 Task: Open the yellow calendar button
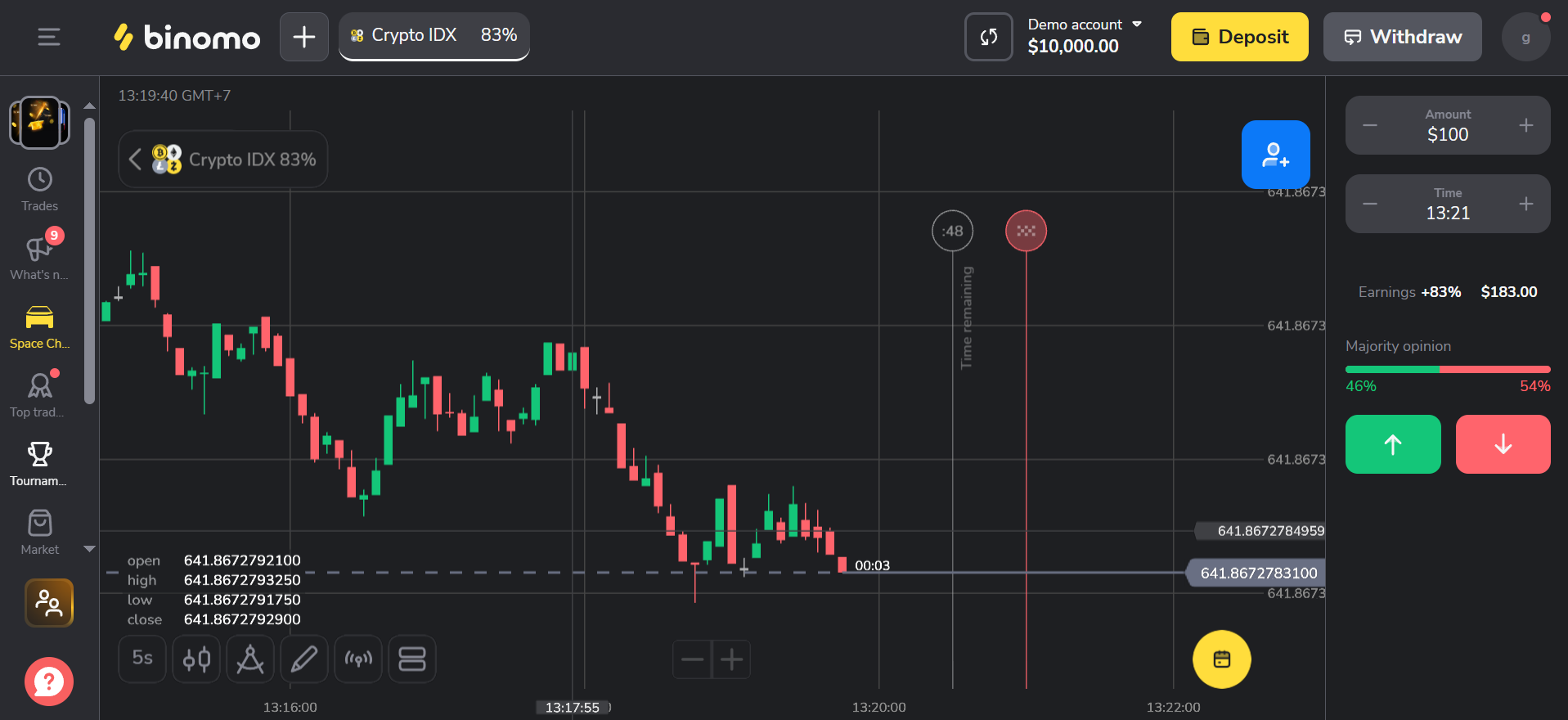point(1221,659)
